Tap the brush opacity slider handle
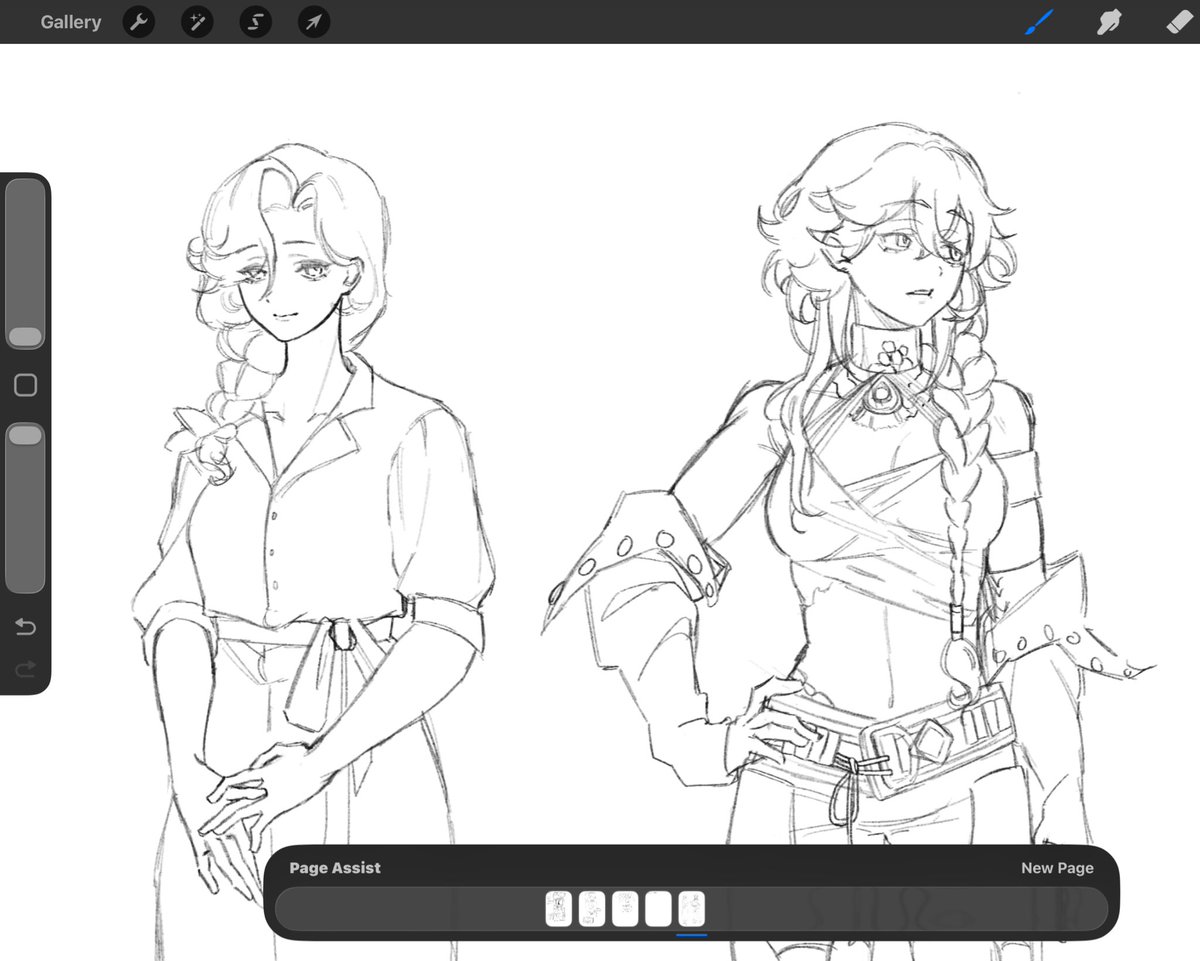 [x=25, y=434]
